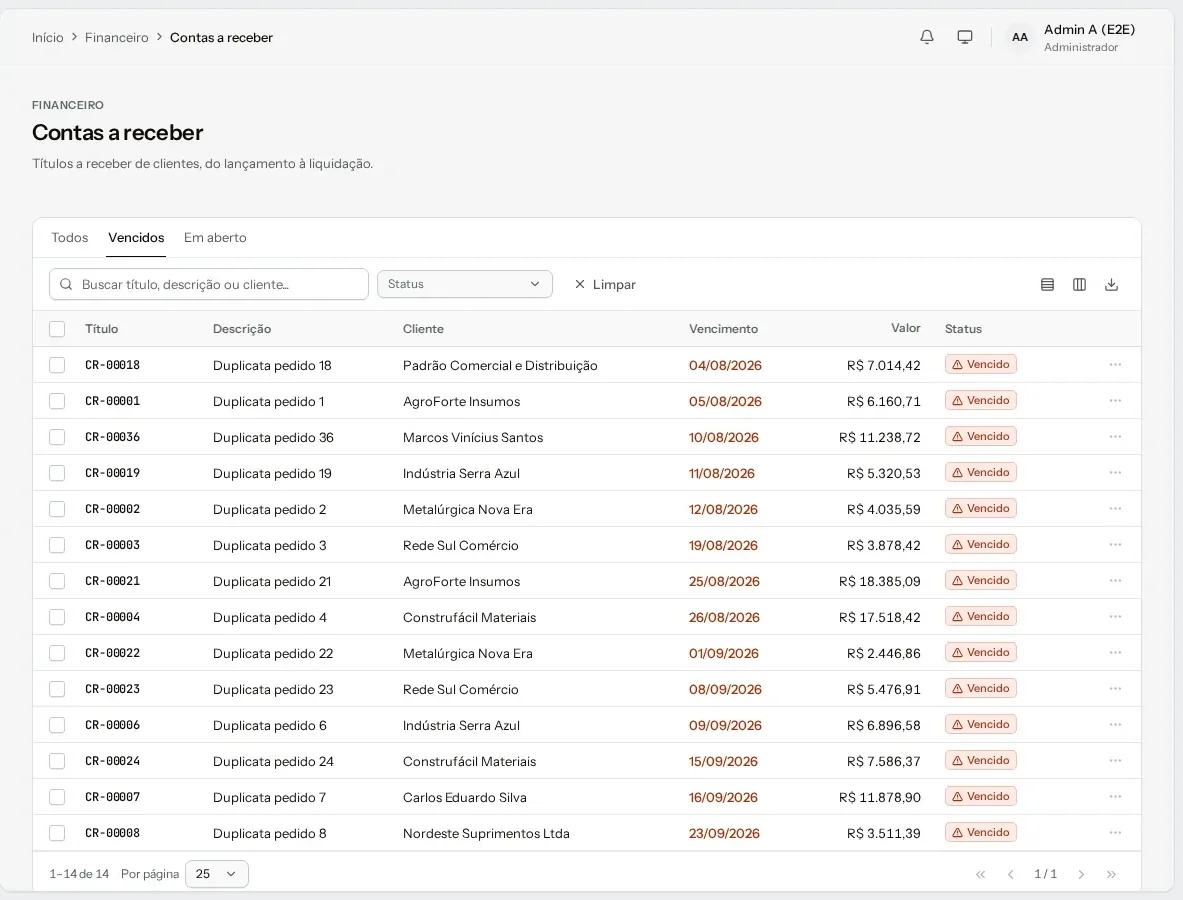Go to Início breadcrumb link
Screen dimensions: 1183x900
(48, 38)
